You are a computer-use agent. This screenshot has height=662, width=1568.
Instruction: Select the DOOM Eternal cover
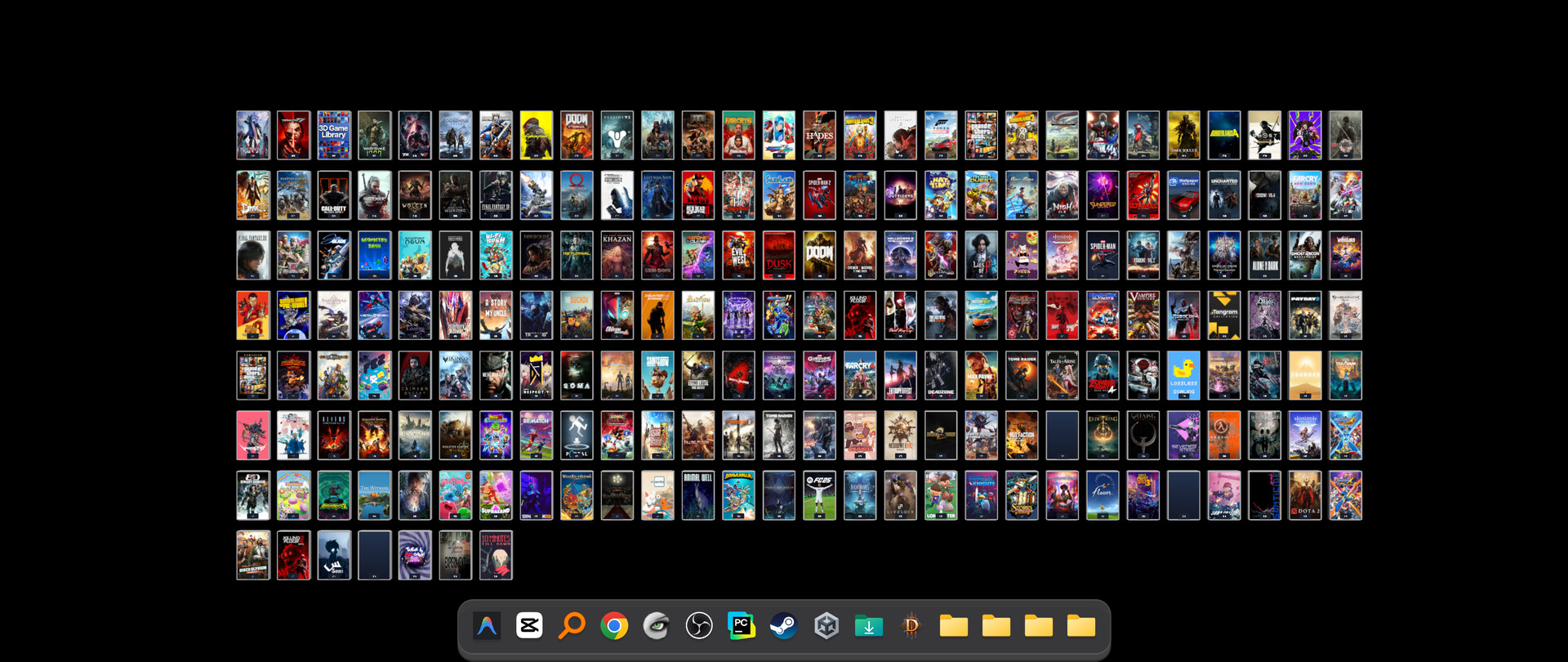[x=577, y=135]
